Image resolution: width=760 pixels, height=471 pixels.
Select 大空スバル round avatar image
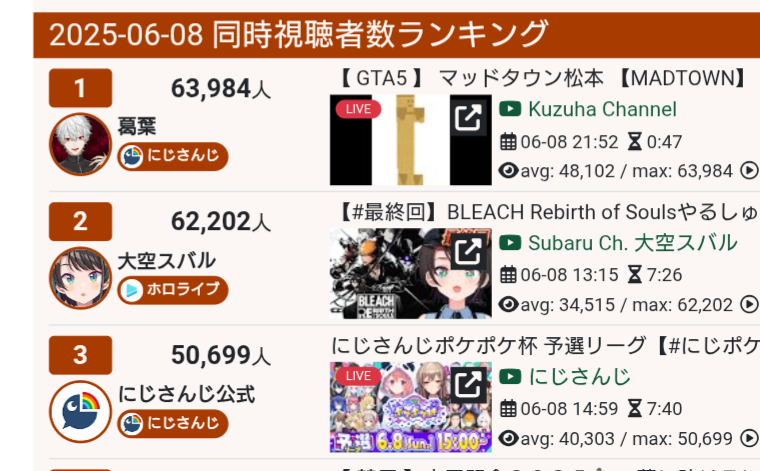tap(80, 278)
